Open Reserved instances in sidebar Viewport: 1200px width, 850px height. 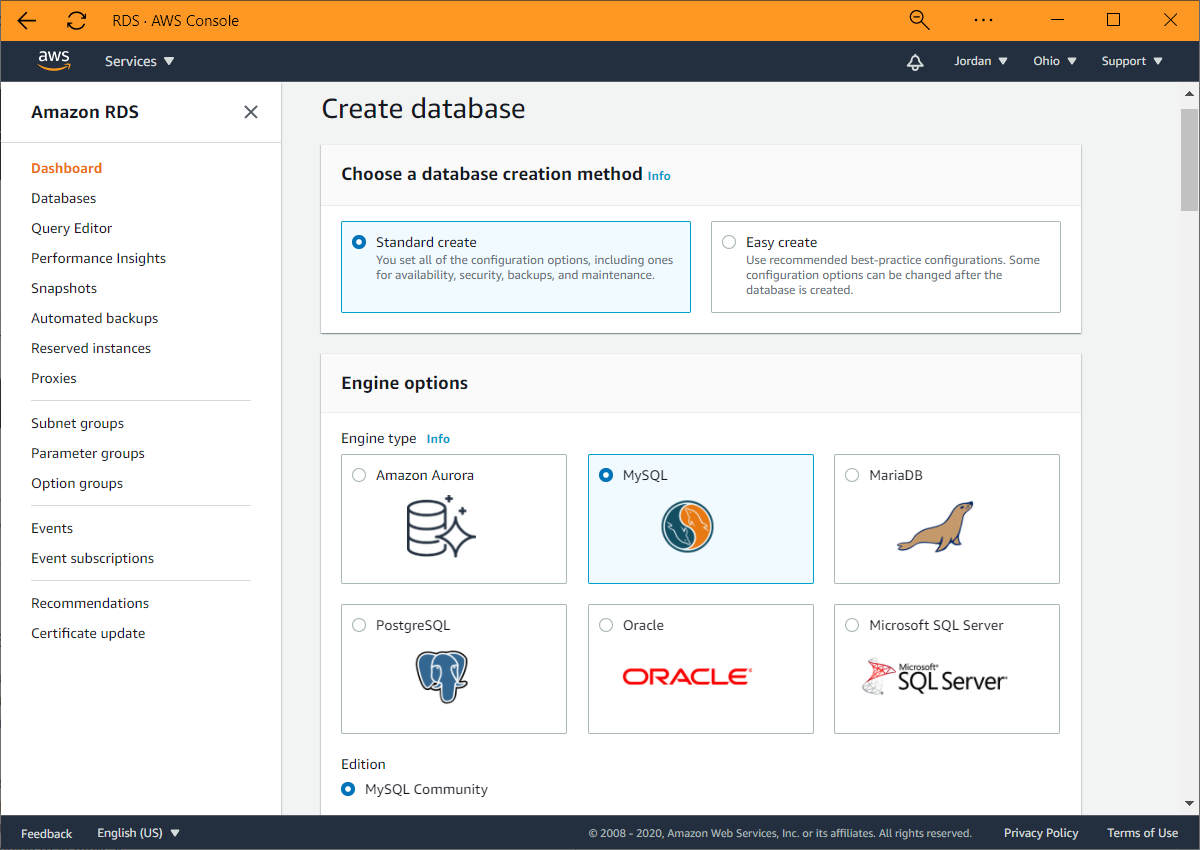(x=91, y=348)
